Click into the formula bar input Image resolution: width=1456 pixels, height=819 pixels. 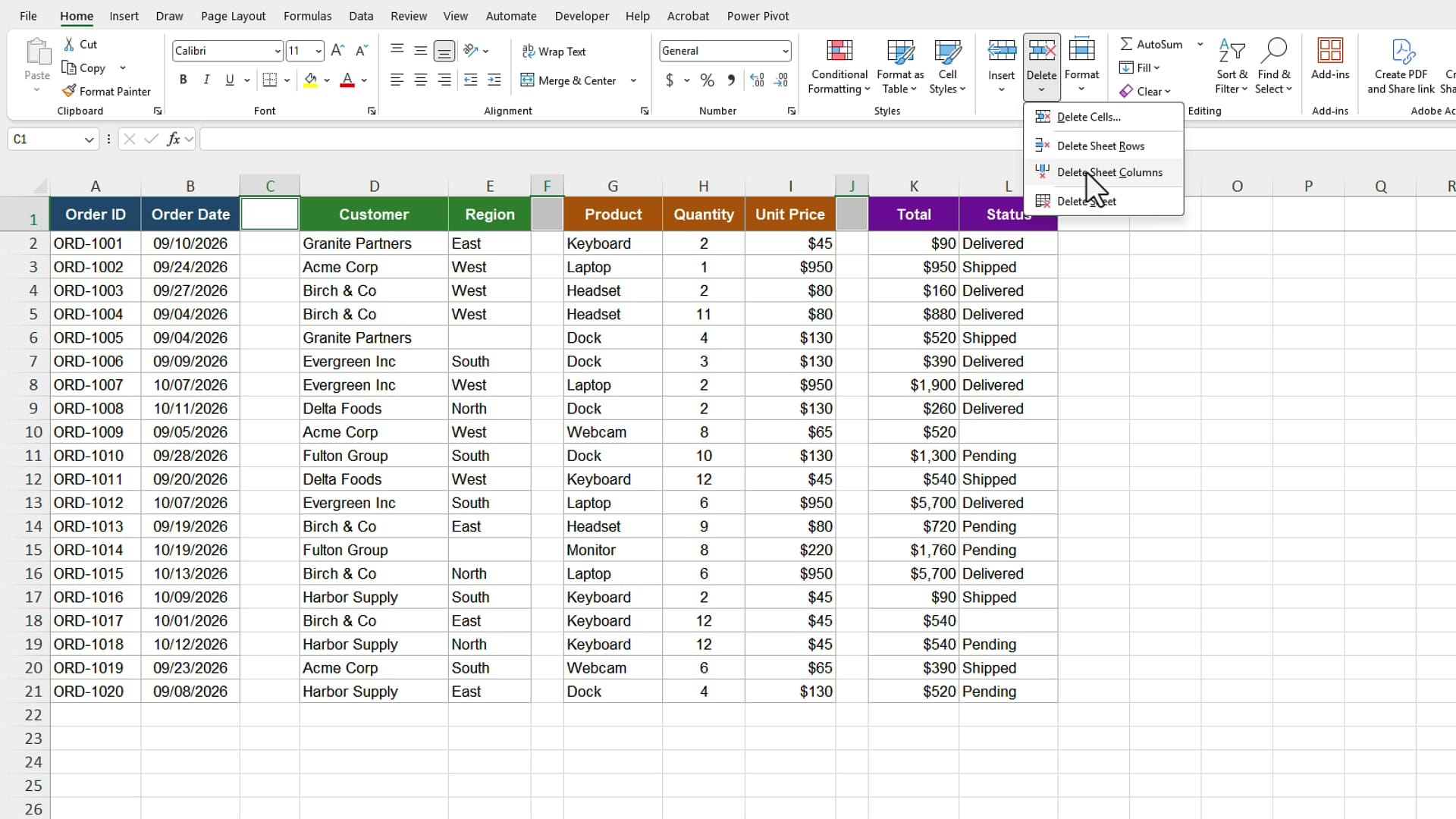tap(827, 139)
